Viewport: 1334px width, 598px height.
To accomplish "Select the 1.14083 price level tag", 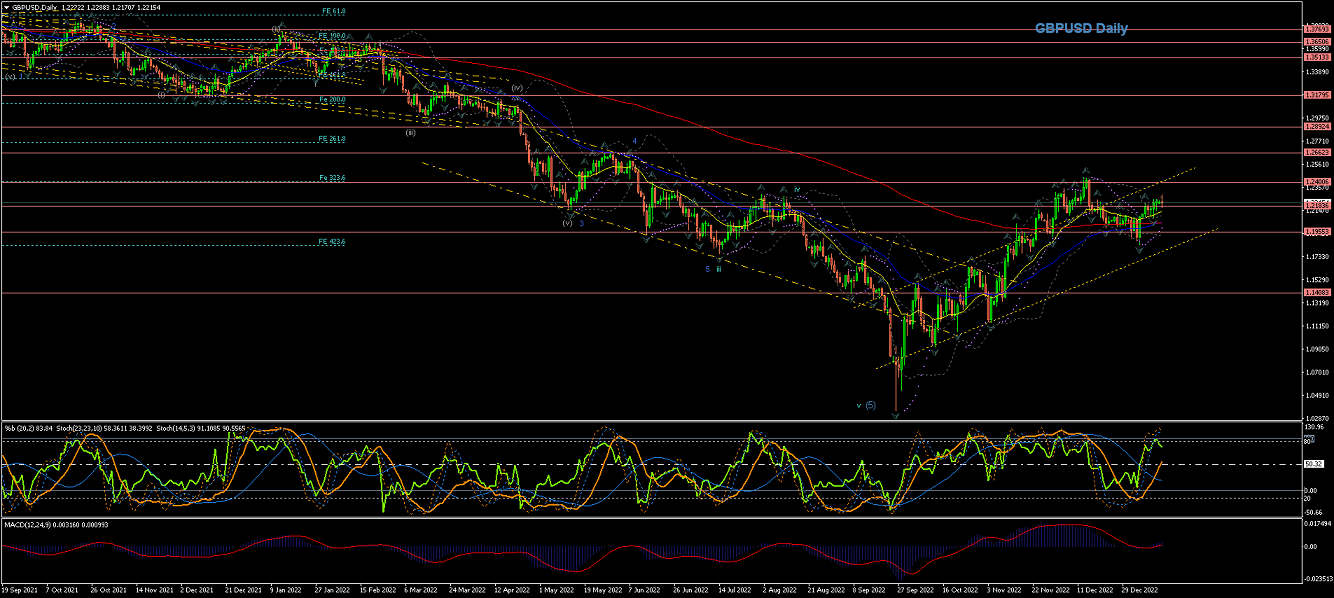I will [1316, 292].
